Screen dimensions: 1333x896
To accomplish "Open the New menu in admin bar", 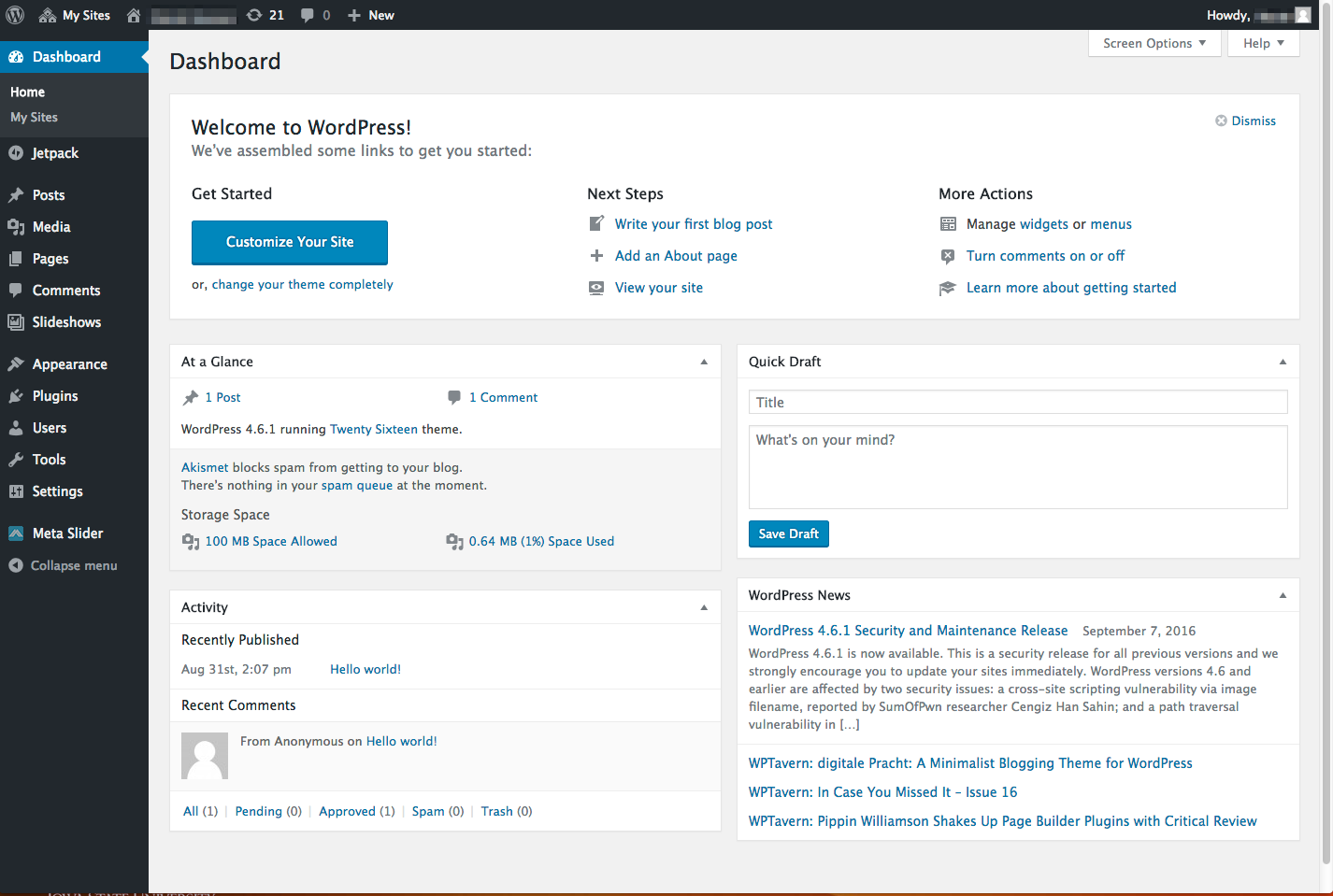I will 371,15.
